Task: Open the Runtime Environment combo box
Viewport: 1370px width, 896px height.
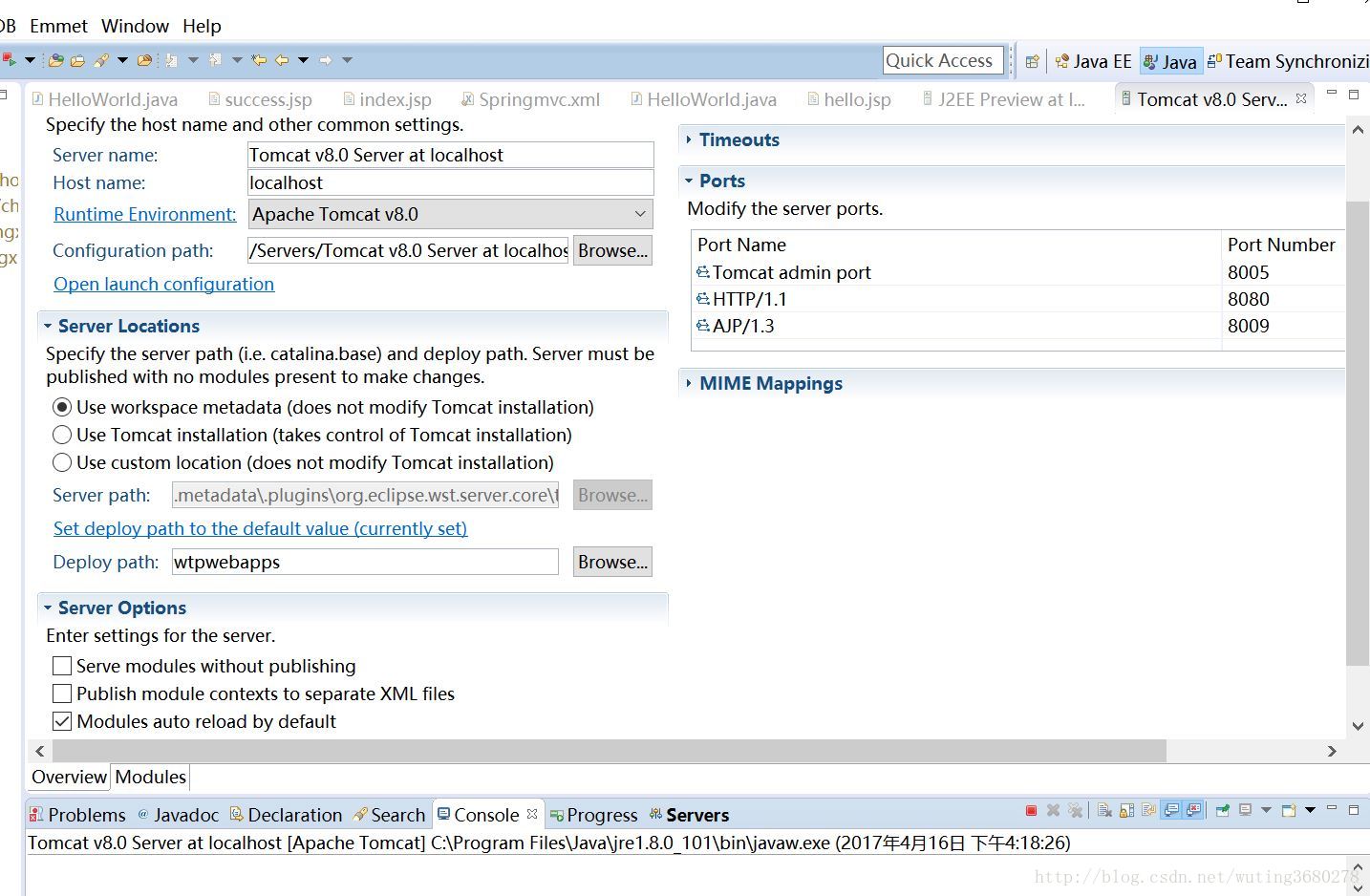Action: pos(451,214)
